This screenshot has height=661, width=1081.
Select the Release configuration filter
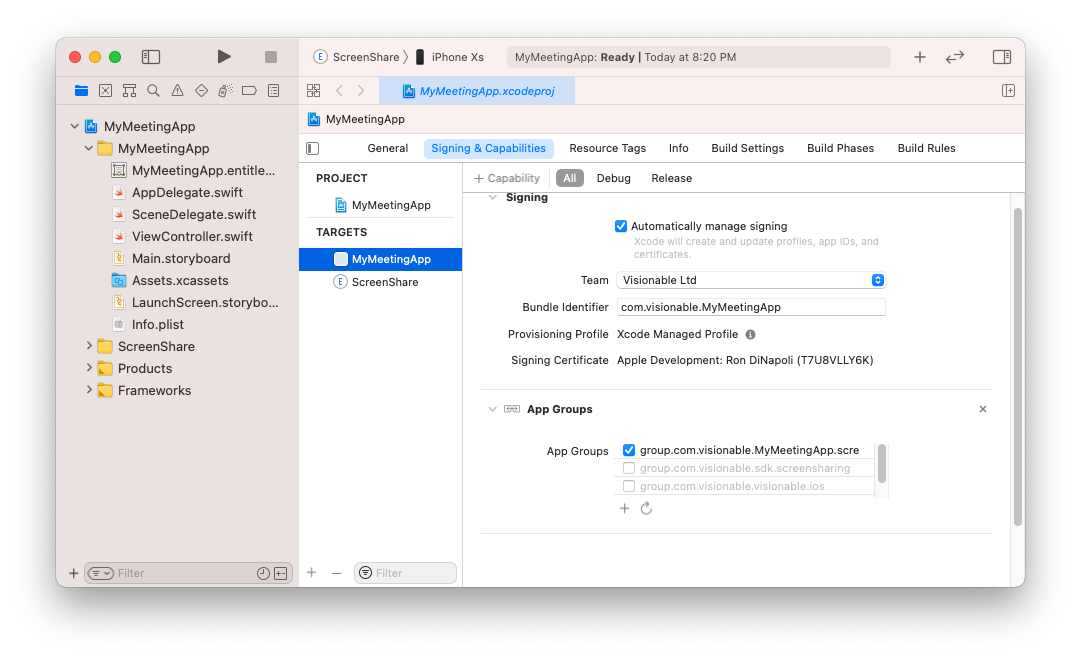tap(671, 178)
